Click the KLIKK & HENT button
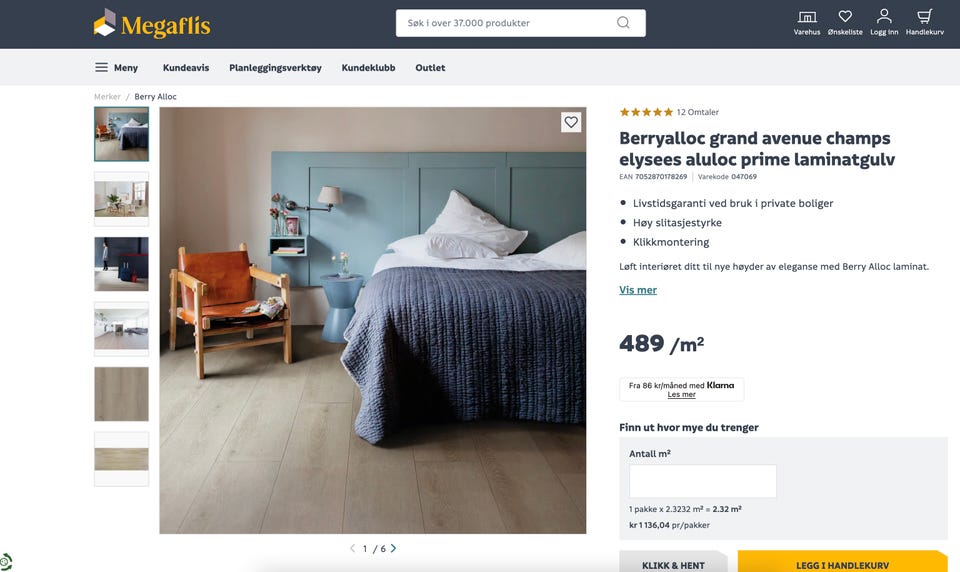This screenshot has height=572, width=960. tap(673, 562)
